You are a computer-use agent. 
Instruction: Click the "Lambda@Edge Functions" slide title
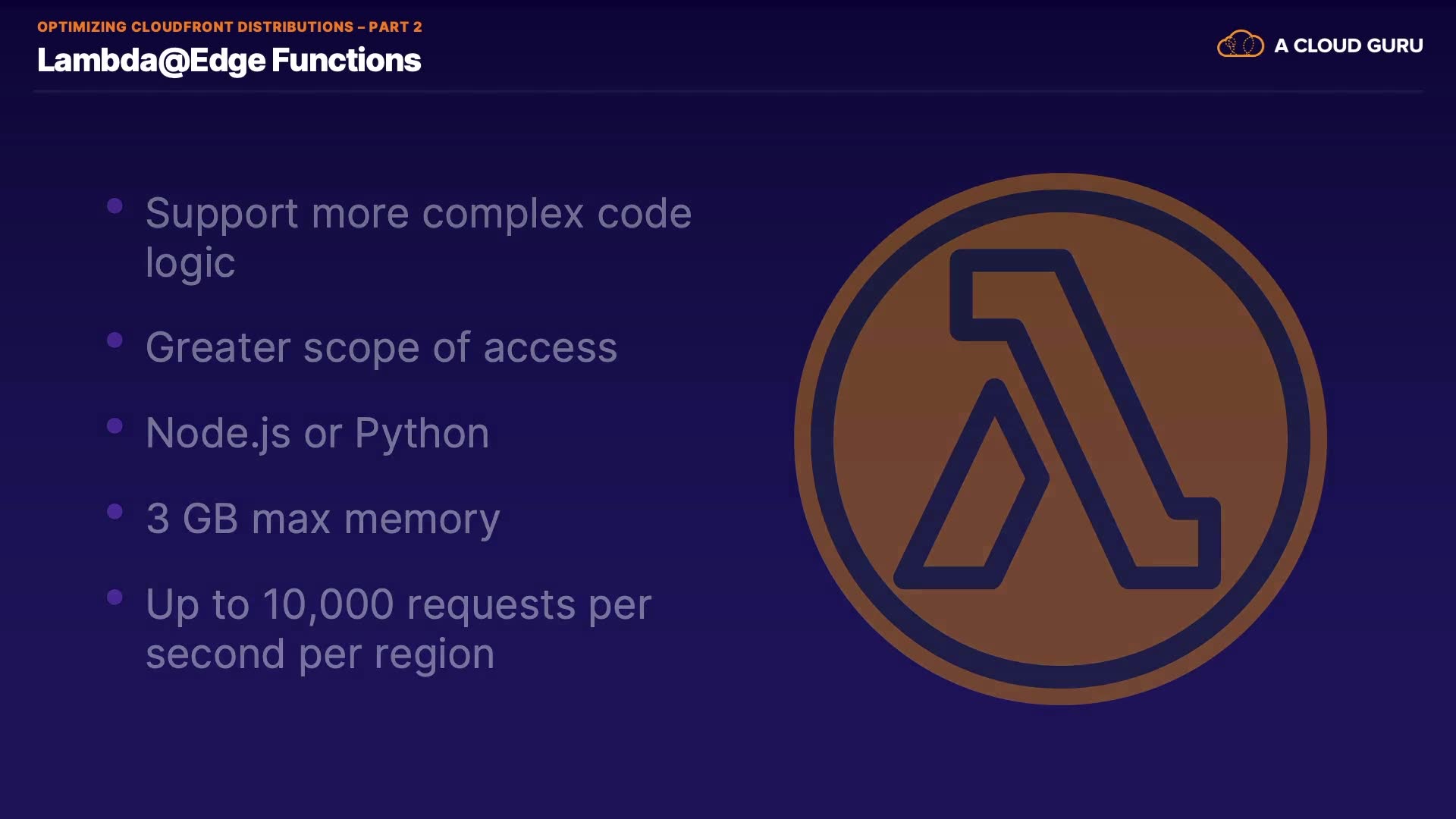229,61
